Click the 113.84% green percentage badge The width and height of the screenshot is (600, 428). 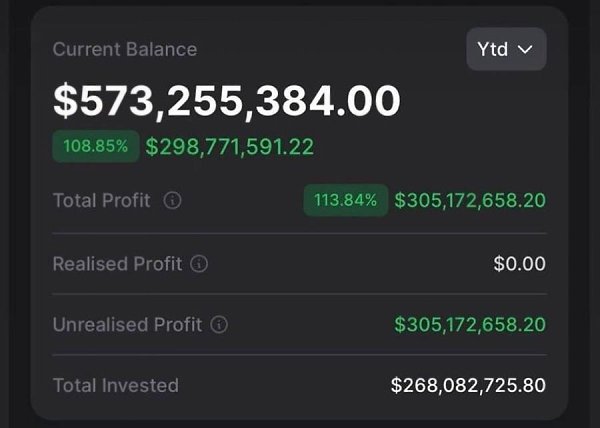tap(346, 201)
